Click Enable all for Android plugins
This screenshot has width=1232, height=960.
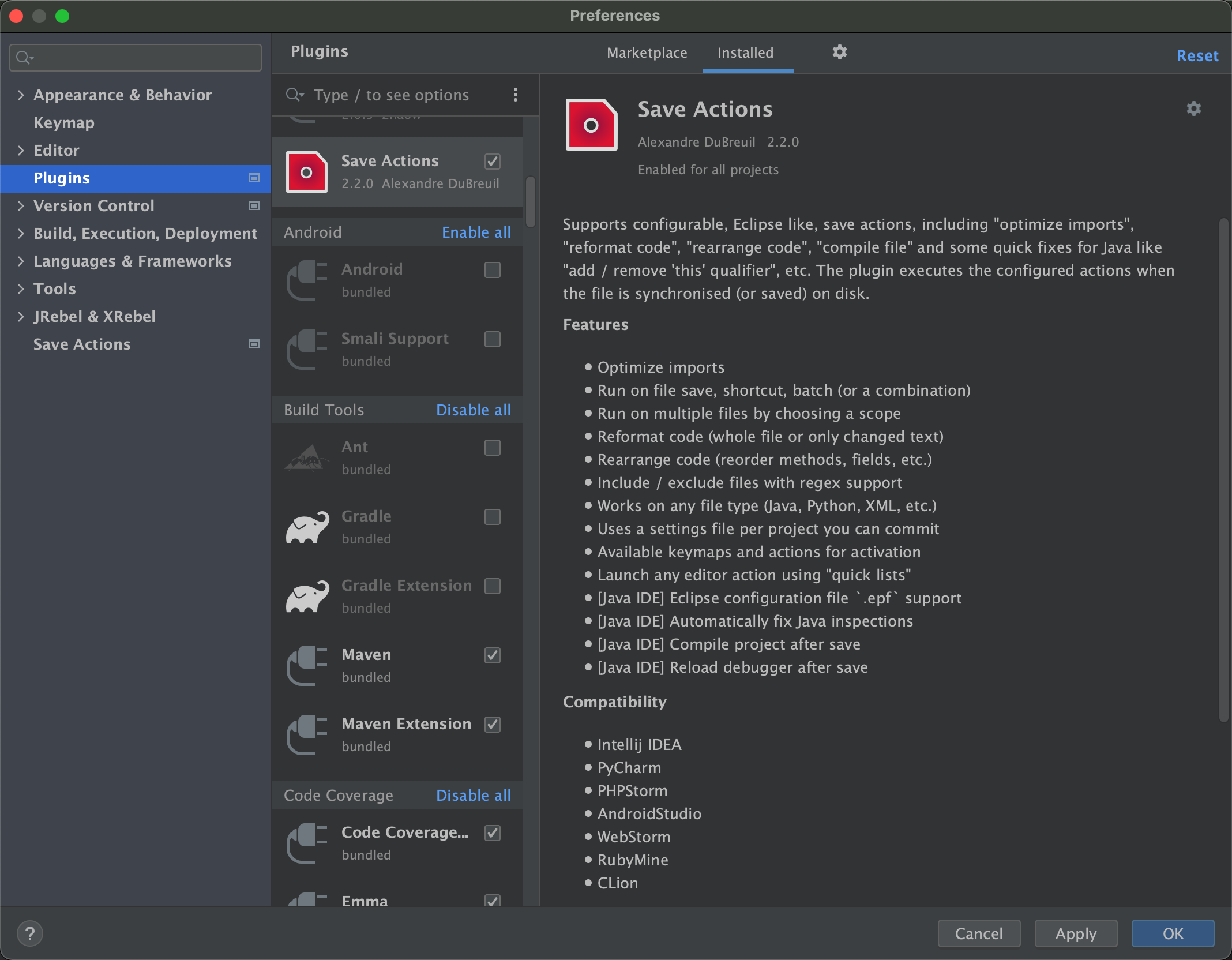[476, 232]
